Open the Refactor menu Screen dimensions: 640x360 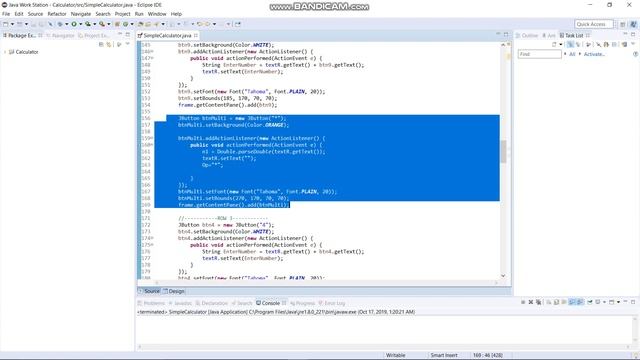tap(57, 14)
